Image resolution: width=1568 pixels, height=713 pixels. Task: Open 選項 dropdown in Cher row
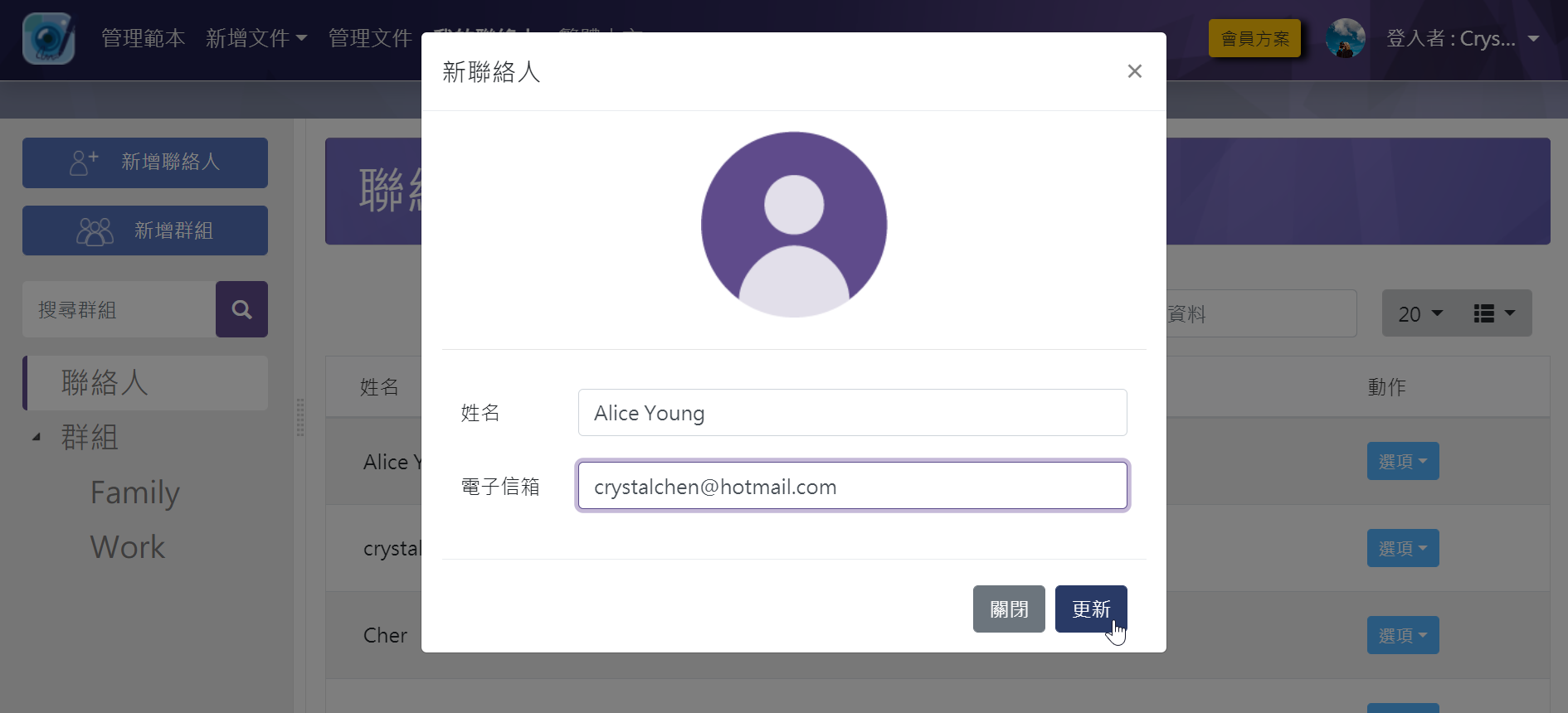pyautogui.click(x=1403, y=636)
